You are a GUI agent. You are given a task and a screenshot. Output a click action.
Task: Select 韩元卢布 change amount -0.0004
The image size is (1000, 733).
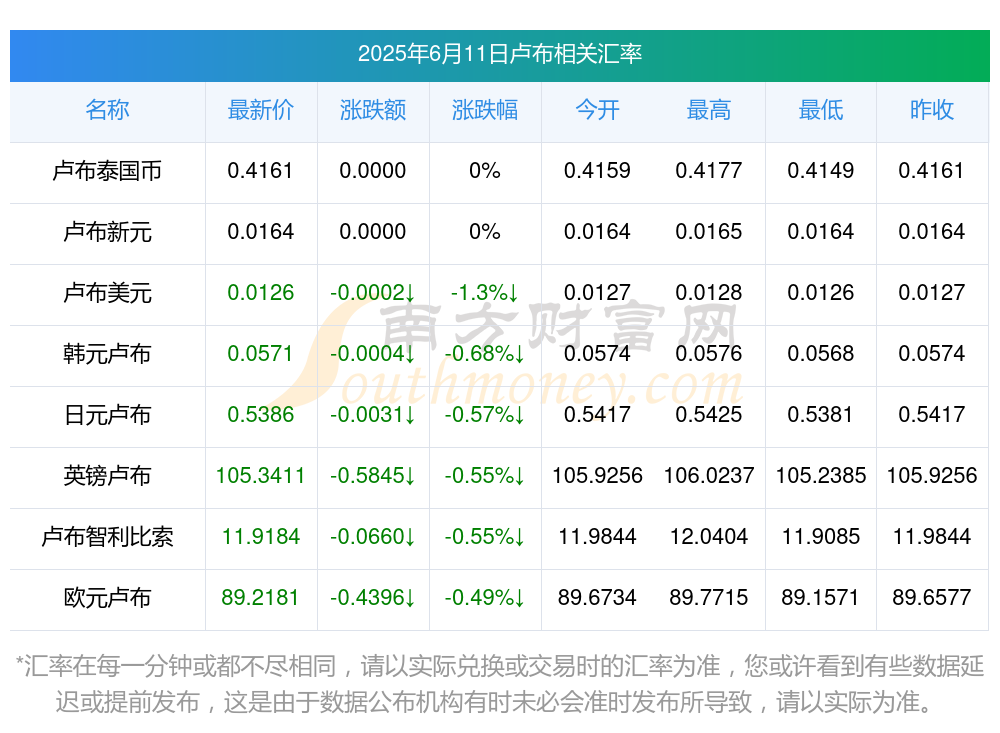(x=372, y=353)
